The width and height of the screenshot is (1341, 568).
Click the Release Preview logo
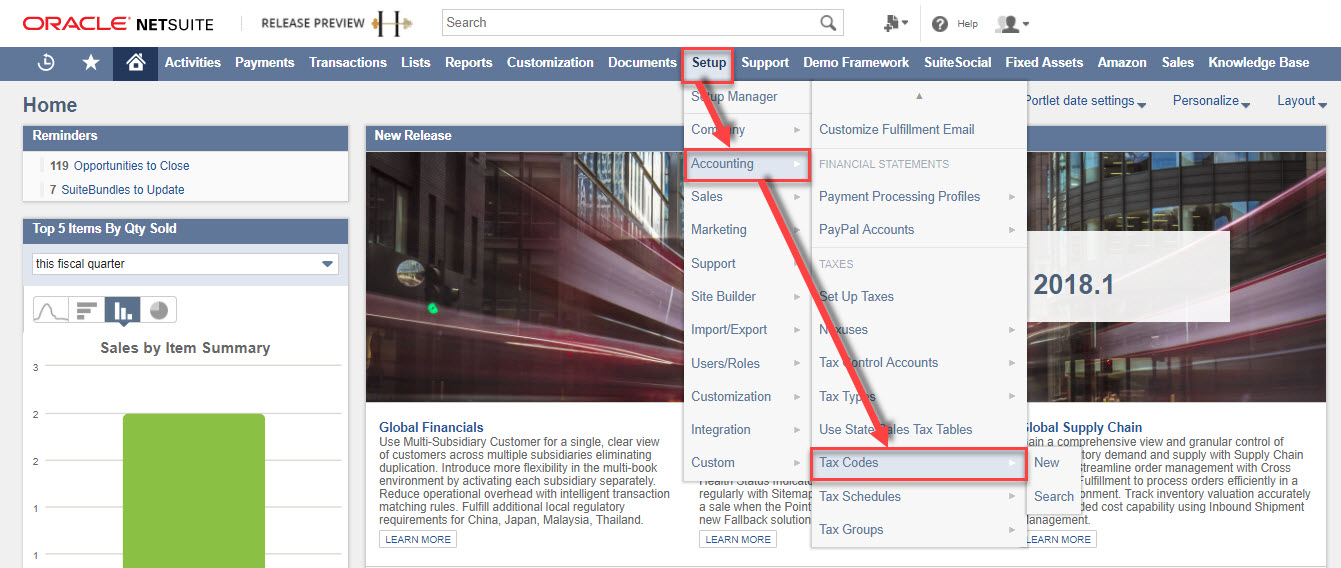pyautogui.click(x=336, y=23)
